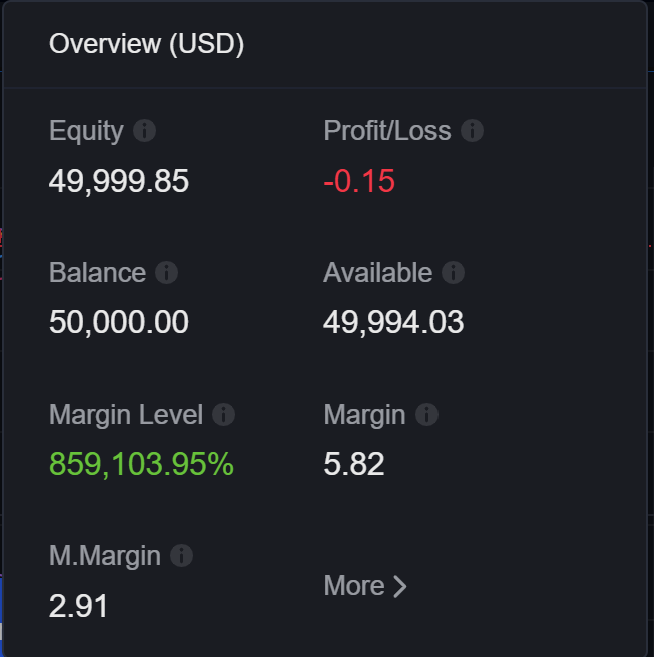654x657 pixels.
Task: Click the Overview (USD) panel title
Action: [147, 44]
